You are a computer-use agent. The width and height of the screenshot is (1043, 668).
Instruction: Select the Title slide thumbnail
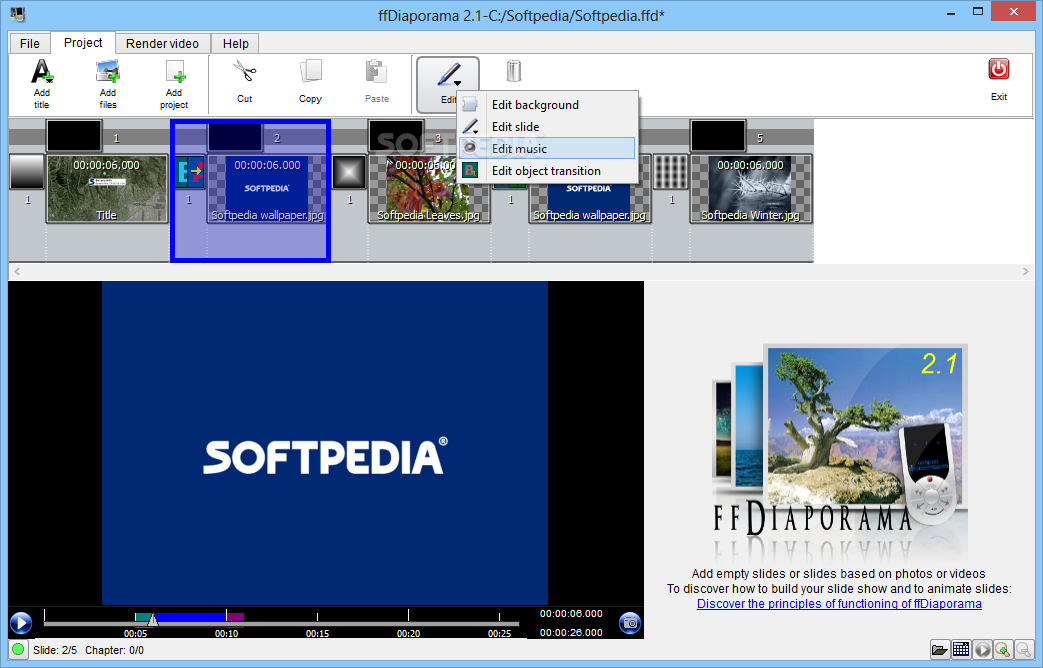coord(106,188)
